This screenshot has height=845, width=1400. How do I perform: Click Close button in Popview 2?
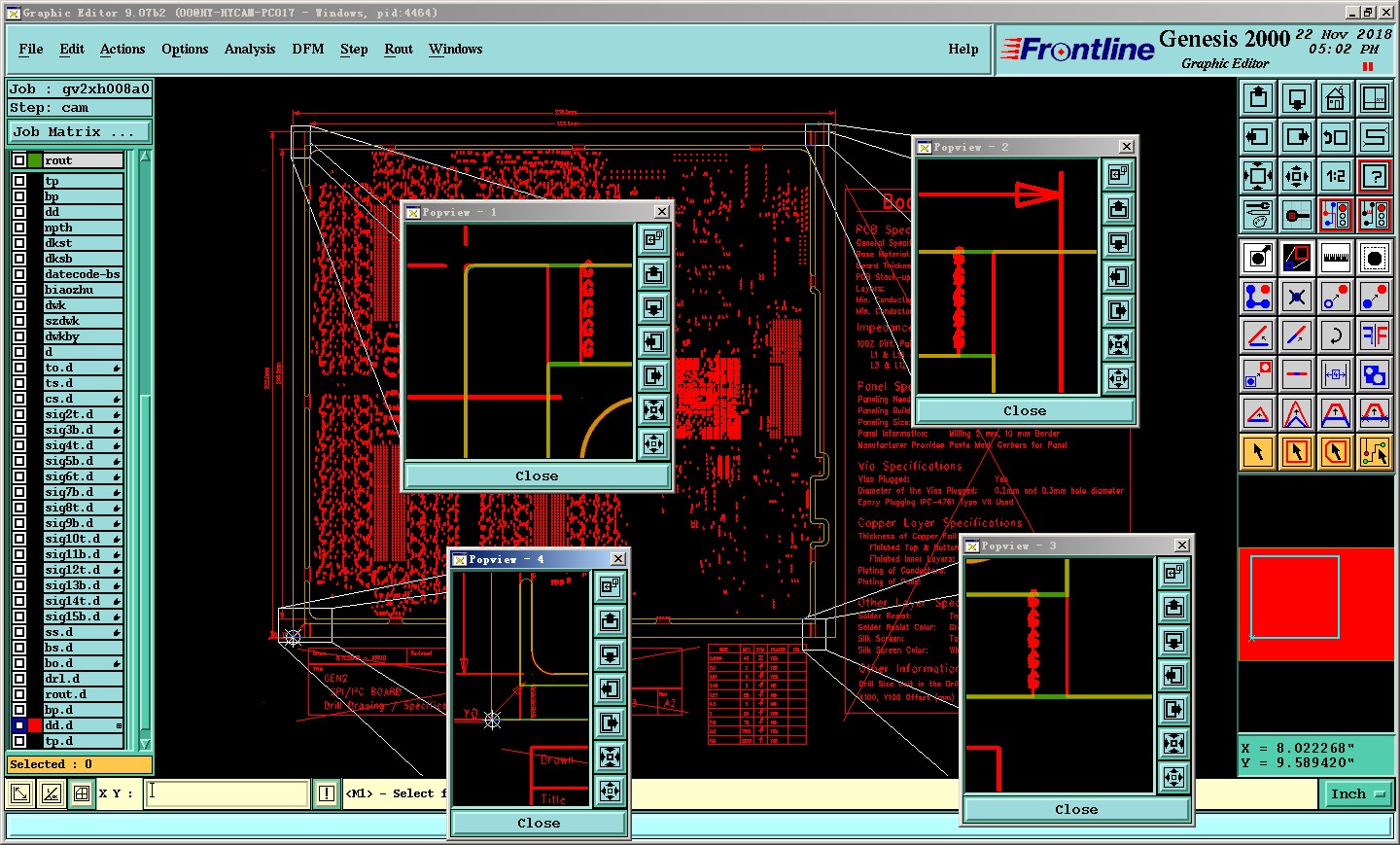pos(1025,410)
